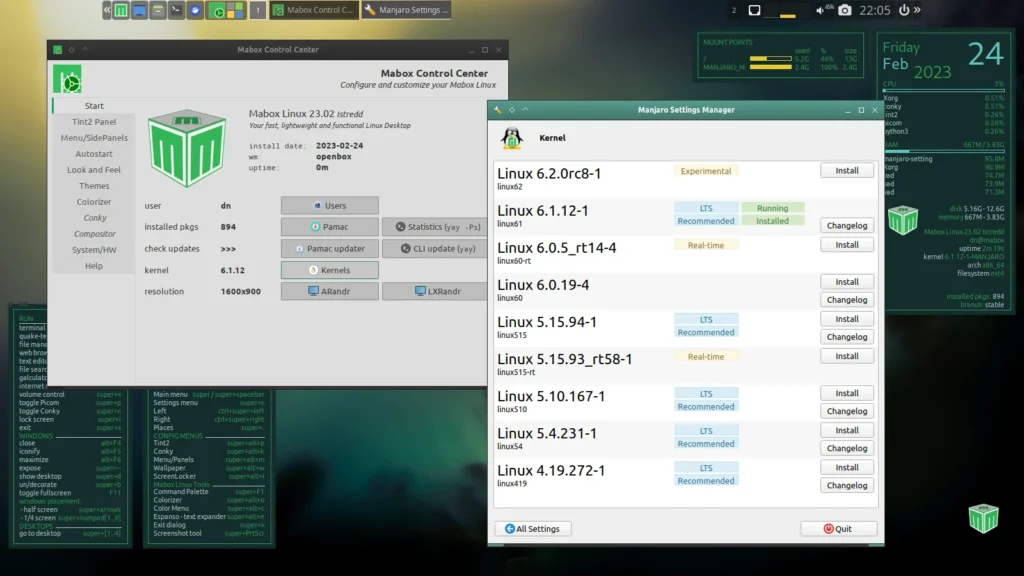Switch to workspace 1 in the panel
Viewport: 1024px width, 576px height.
click(258, 10)
